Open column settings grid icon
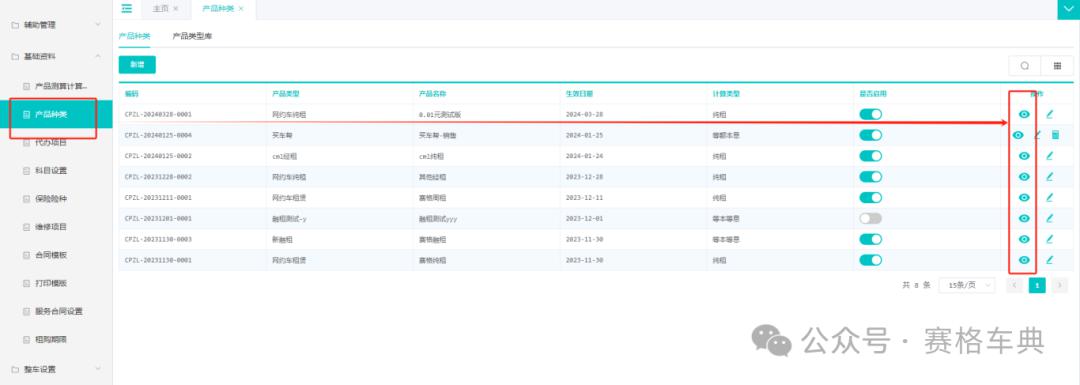 [1057, 66]
